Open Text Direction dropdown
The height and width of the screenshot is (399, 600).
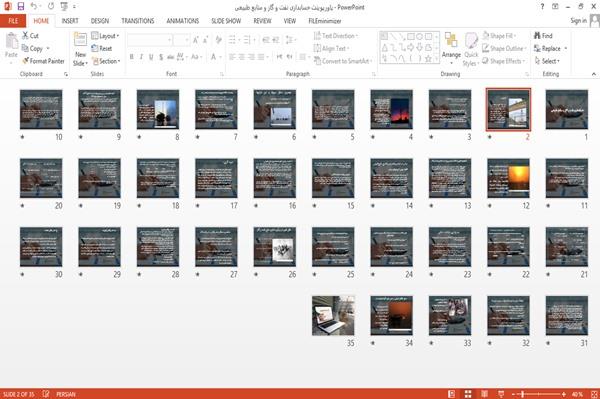click(x=336, y=36)
